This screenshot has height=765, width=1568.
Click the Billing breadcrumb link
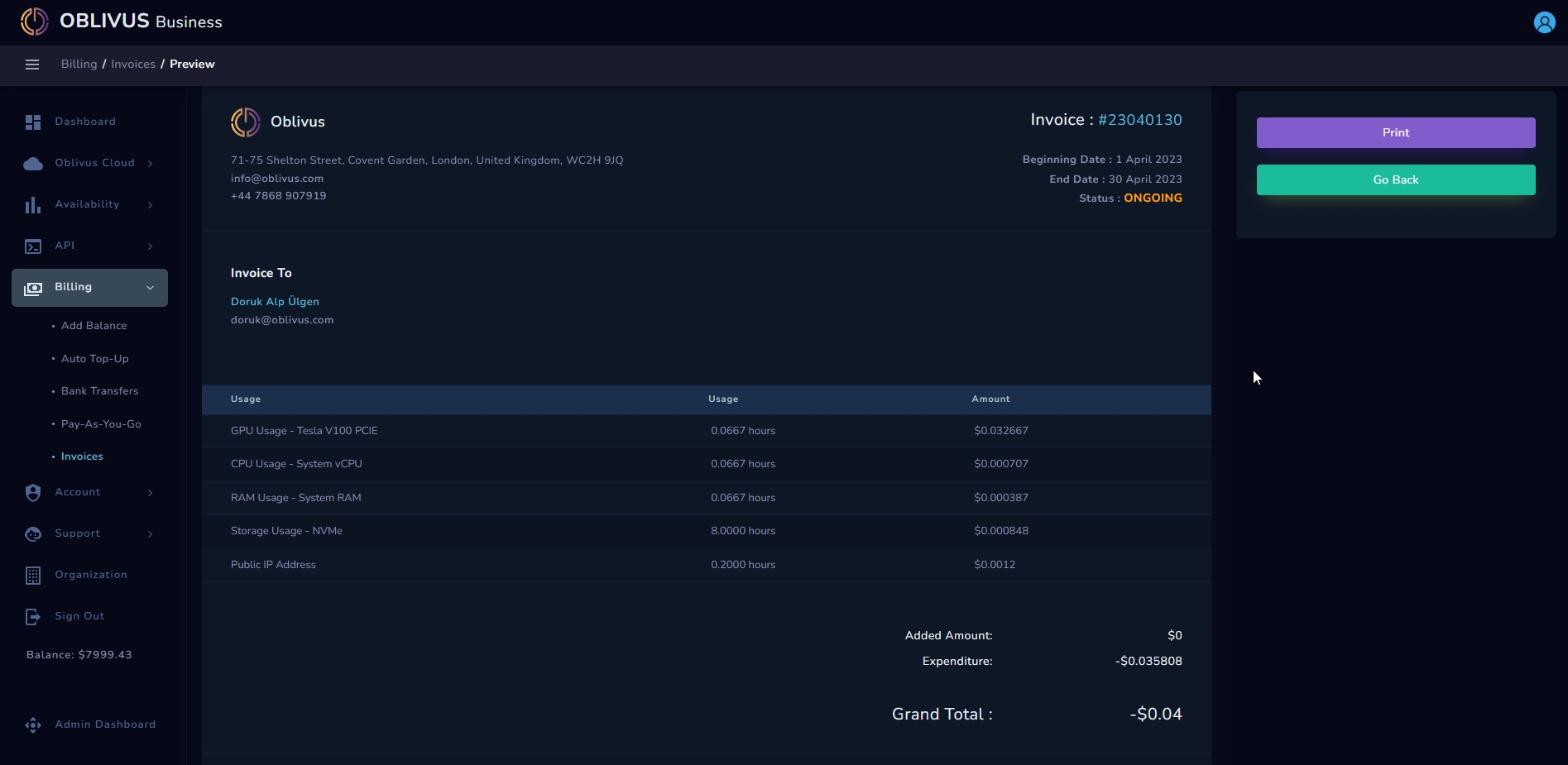(79, 65)
